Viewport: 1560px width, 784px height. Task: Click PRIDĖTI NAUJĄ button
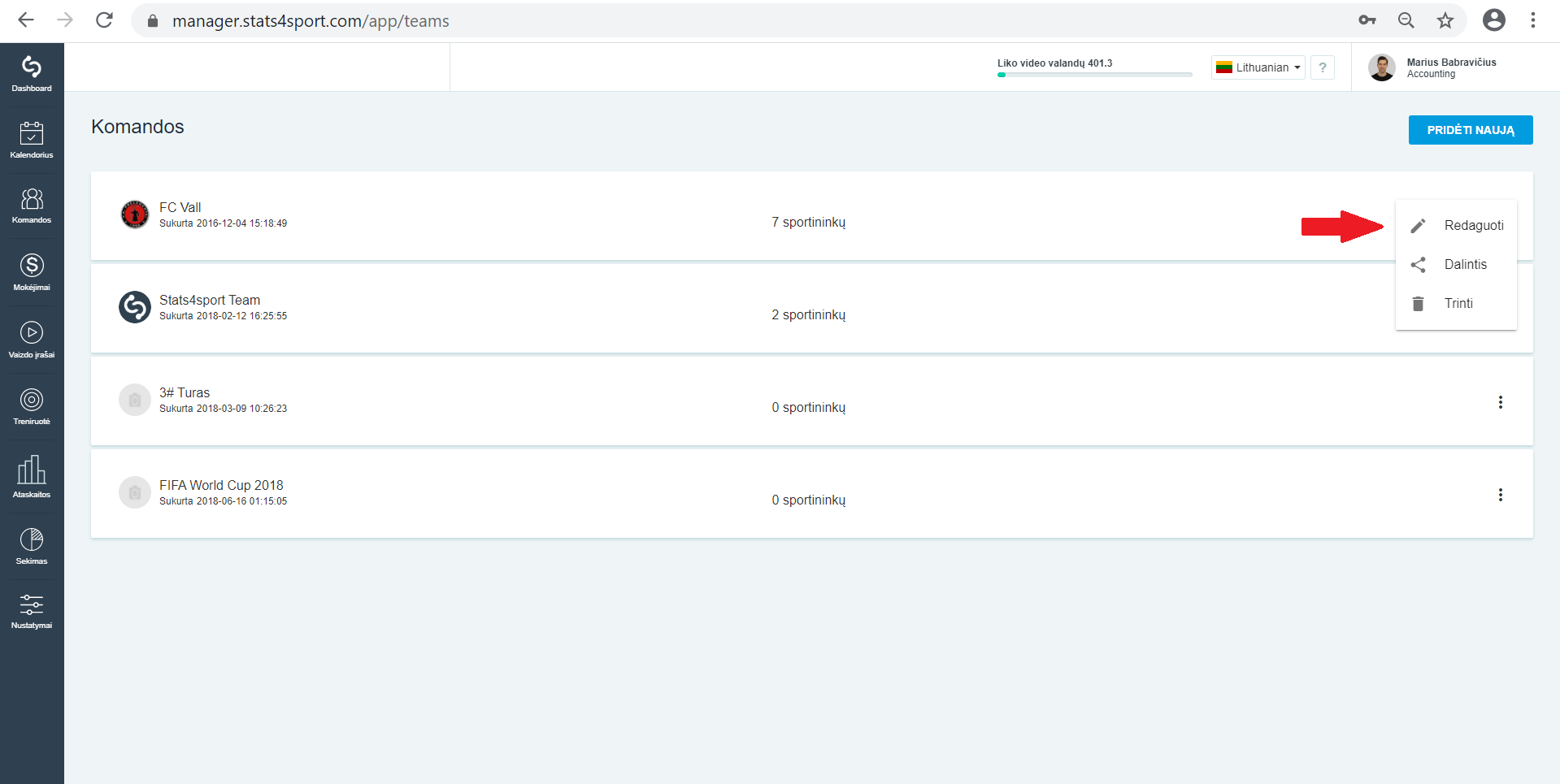pyautogui.click(x=1471, y=130)
